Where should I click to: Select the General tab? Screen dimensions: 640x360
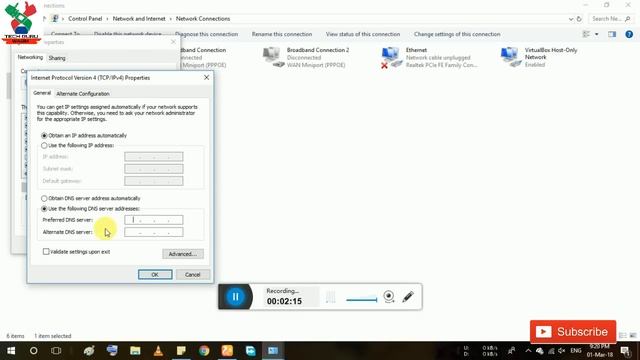(42, 93)
